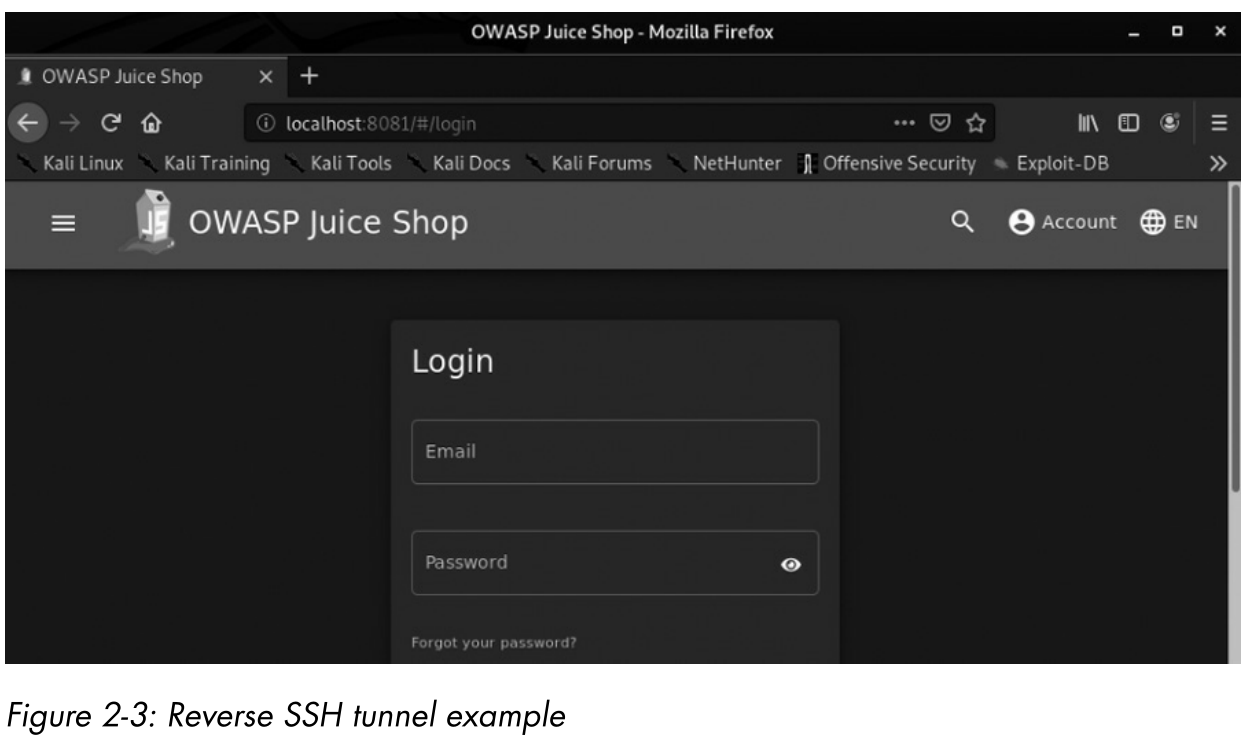Viewport: 1248px width, 752px height.
Task: Bookmark this page with the star icon
Action: [975, 124]
